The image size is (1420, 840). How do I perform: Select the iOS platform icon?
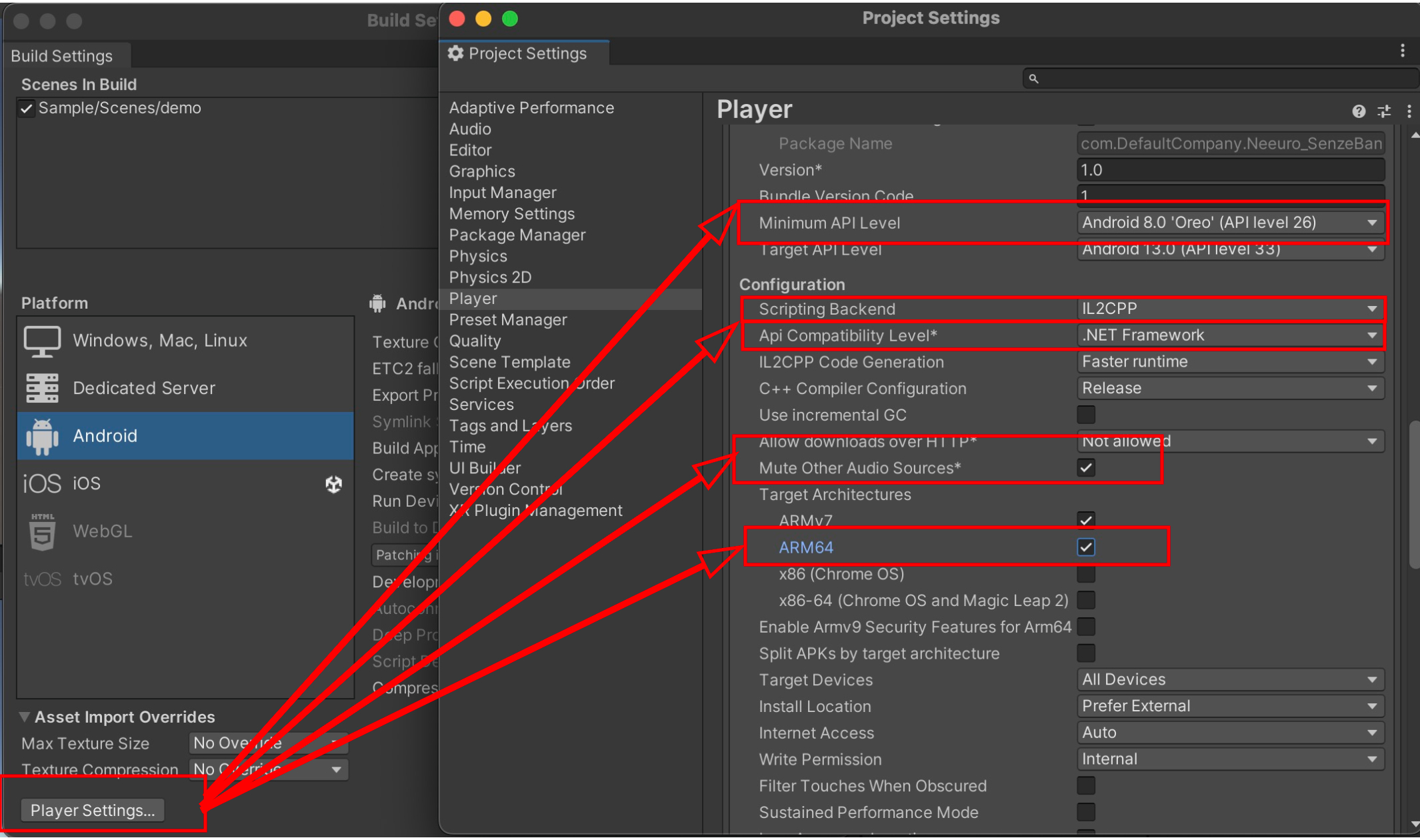pos(42,483)
